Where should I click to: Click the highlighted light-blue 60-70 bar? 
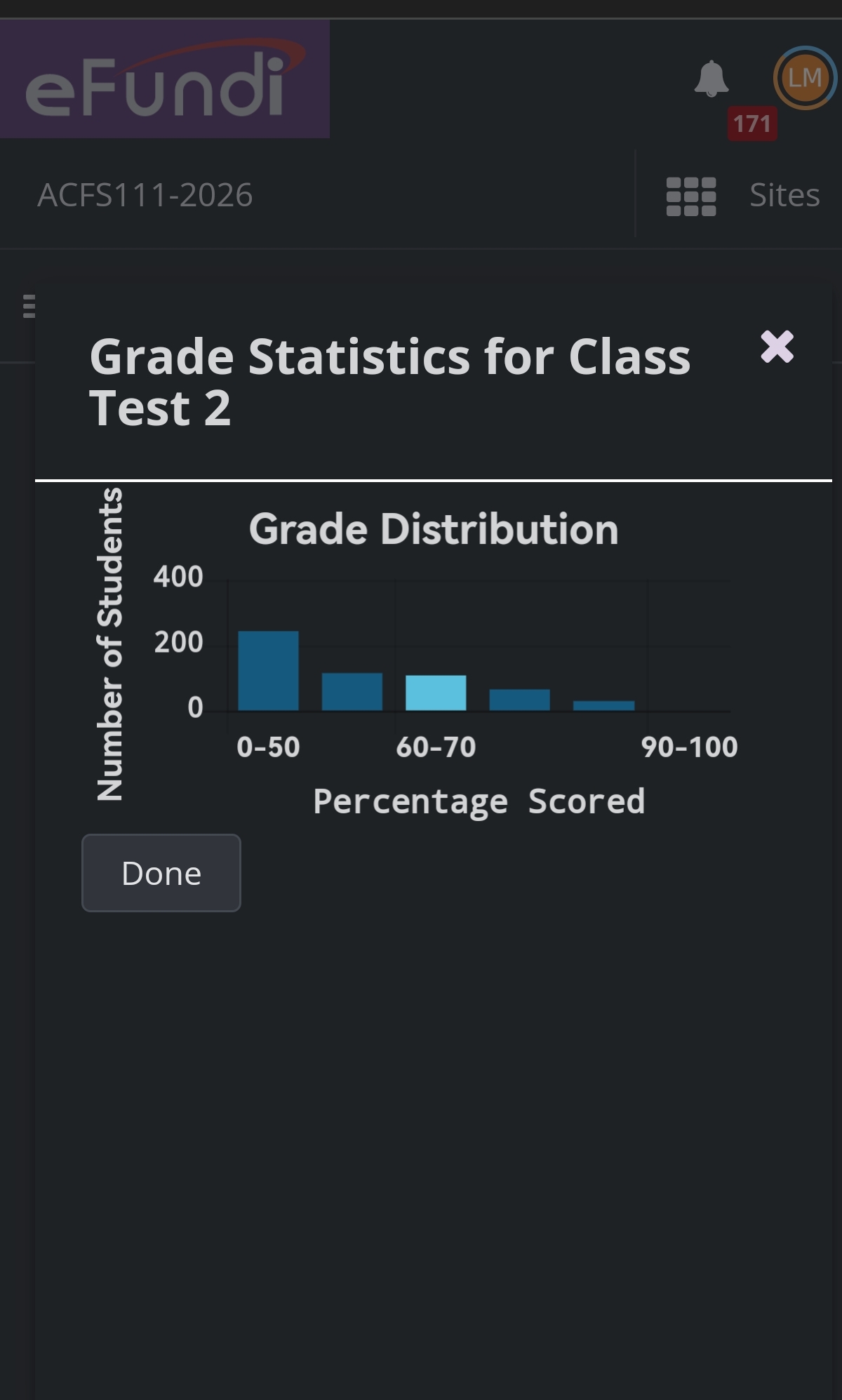tap(436, 693)
